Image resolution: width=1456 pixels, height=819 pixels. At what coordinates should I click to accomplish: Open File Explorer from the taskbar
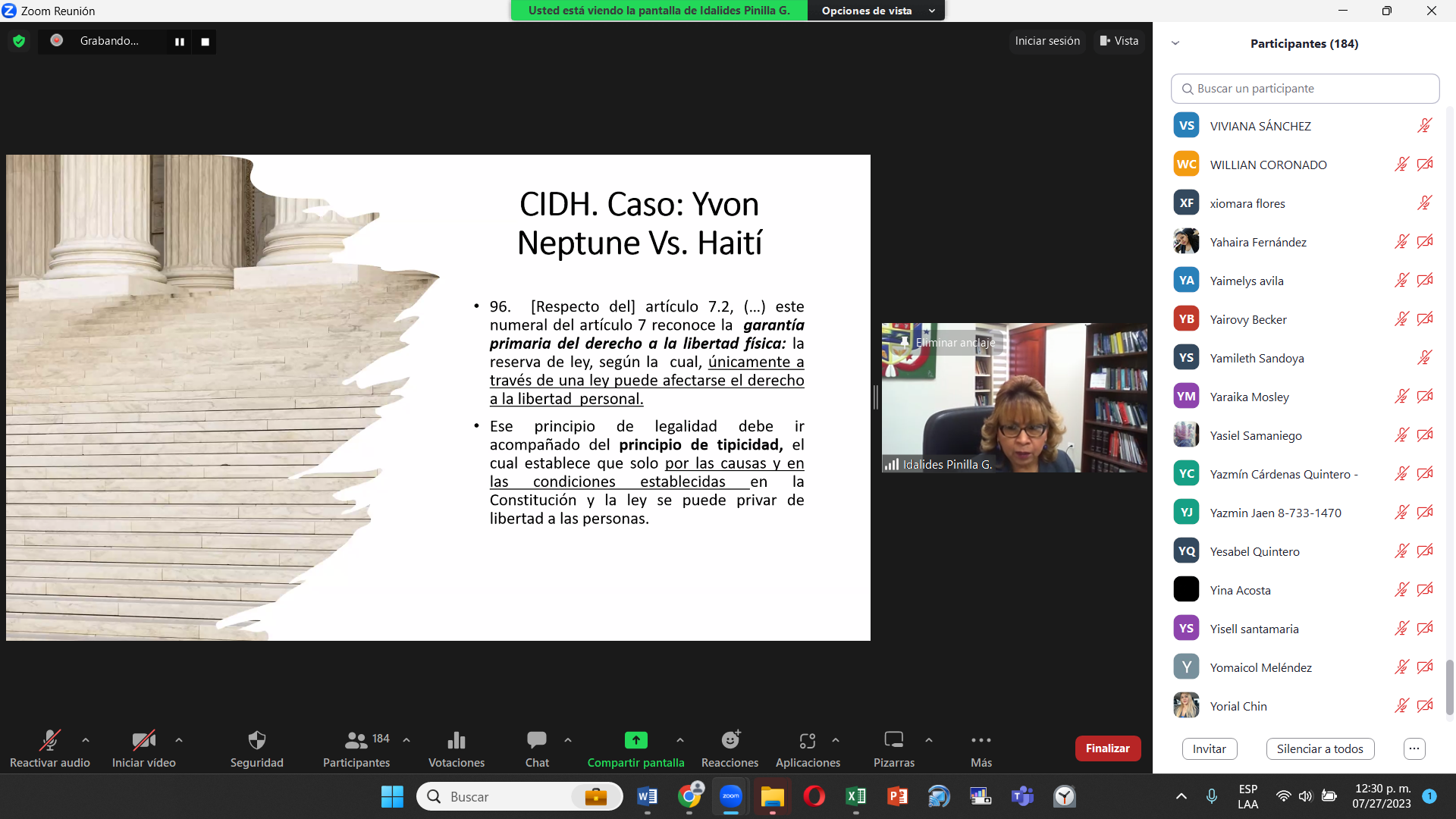tap(773, 796)
